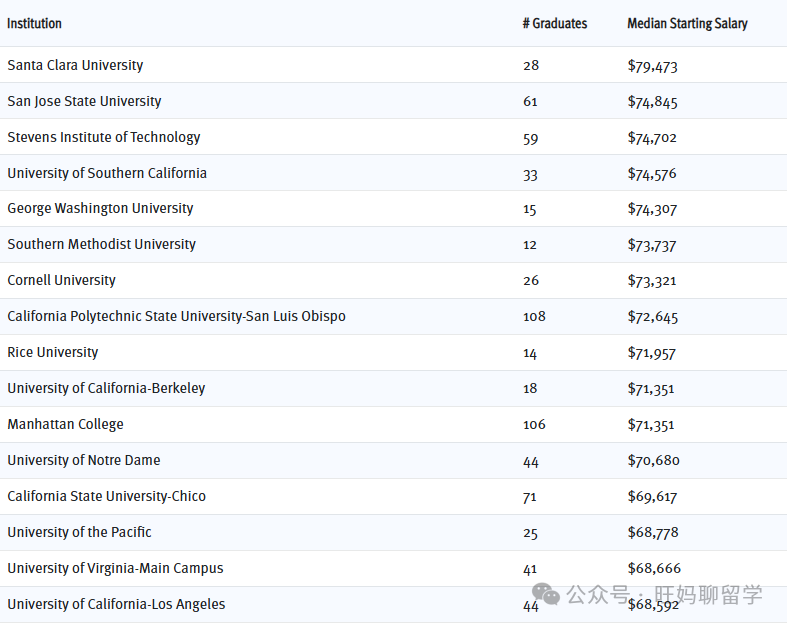Select Cornell University name
Image resolution: width=787 pixels, height=625 pixels.
pyautogui.click(x=61, y=280)
